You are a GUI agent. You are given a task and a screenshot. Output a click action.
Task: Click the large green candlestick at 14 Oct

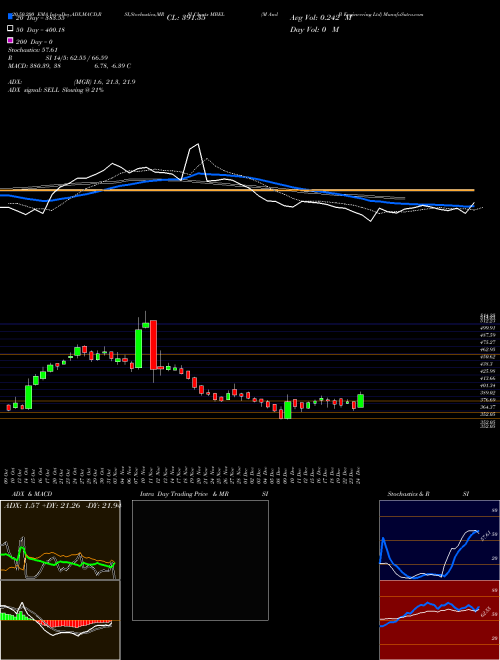point(29,397)
